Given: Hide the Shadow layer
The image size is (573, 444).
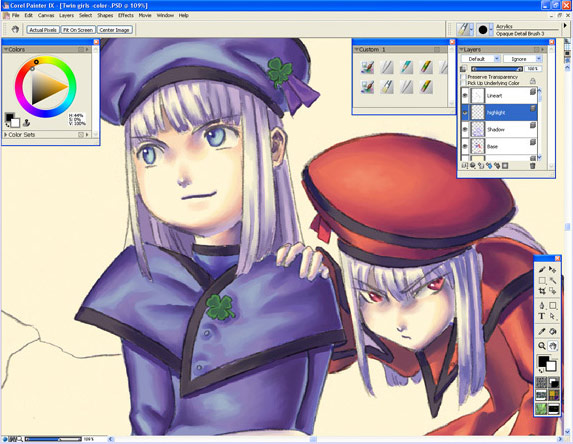Looking at the screenshot, I should (465, 129).
